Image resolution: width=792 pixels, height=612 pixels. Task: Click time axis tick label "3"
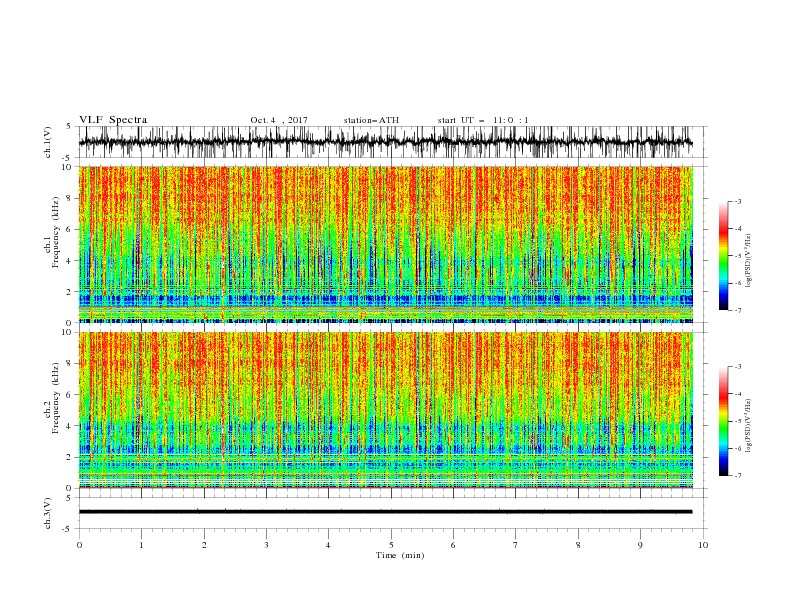(x=266, y=545)
